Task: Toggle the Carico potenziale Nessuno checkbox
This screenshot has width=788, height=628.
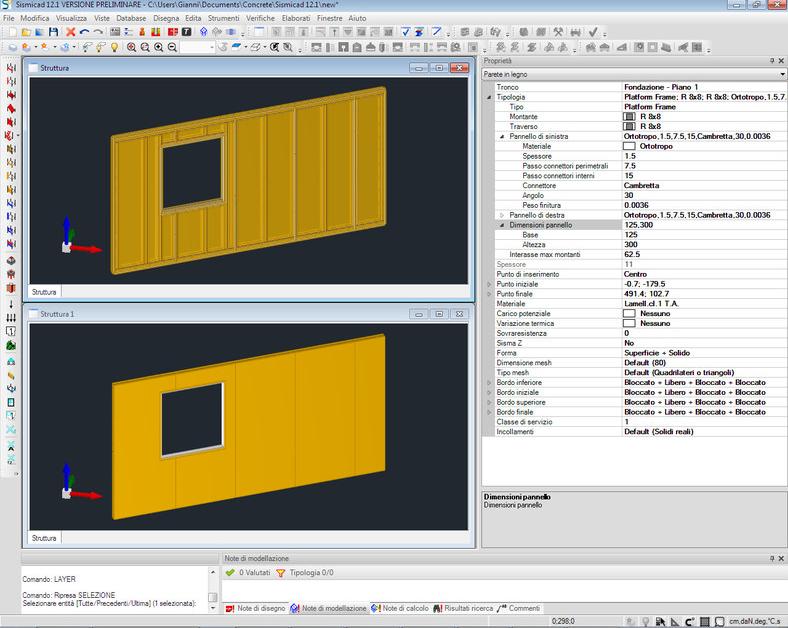Action: [629, 313]
